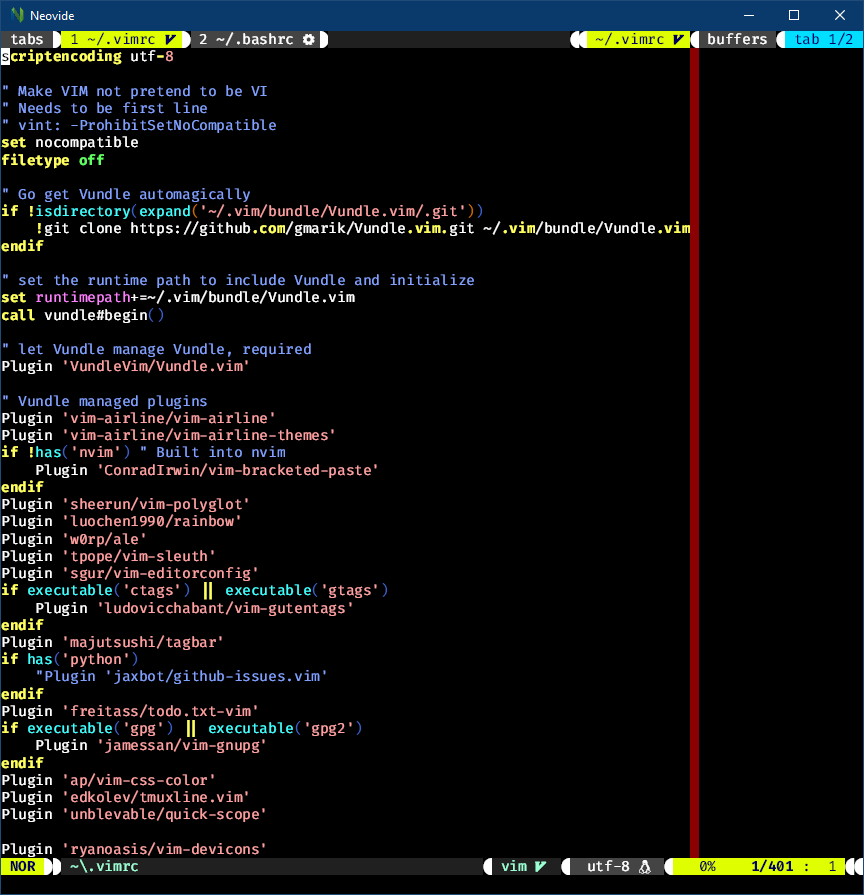Click the 'jamessan/vim-gnupg' plugin line
The height and width of the screenshot is (895, 864).
[x=151, y=746]
